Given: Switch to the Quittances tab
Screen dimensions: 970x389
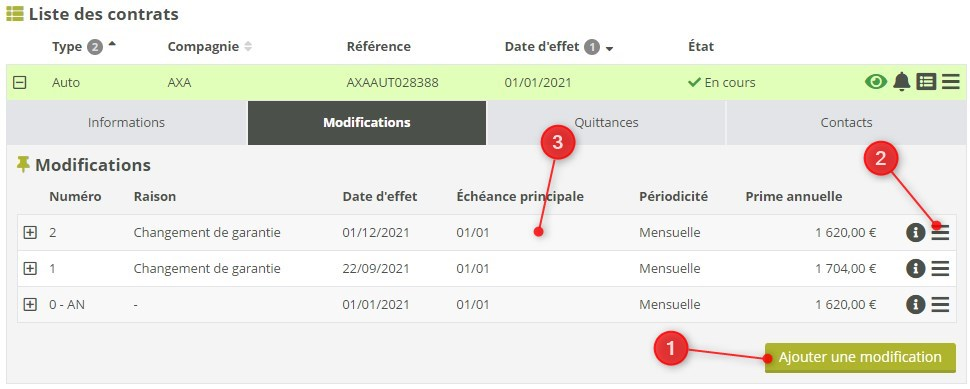Looking at the screenshot, I should [606, 122].
